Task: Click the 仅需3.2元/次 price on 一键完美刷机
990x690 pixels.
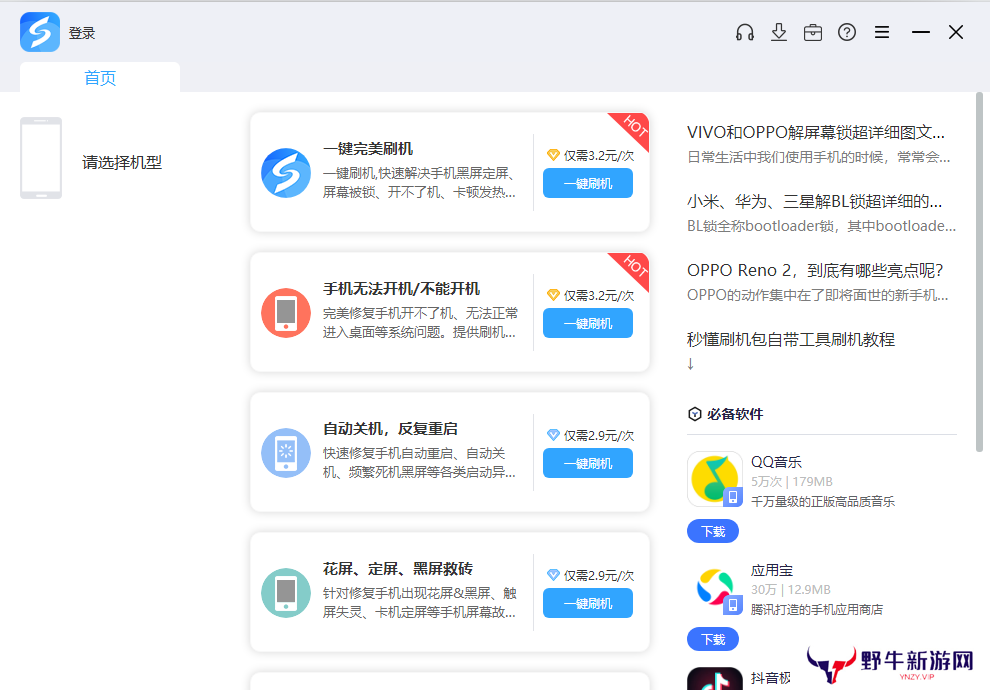Action: point(599,155)
